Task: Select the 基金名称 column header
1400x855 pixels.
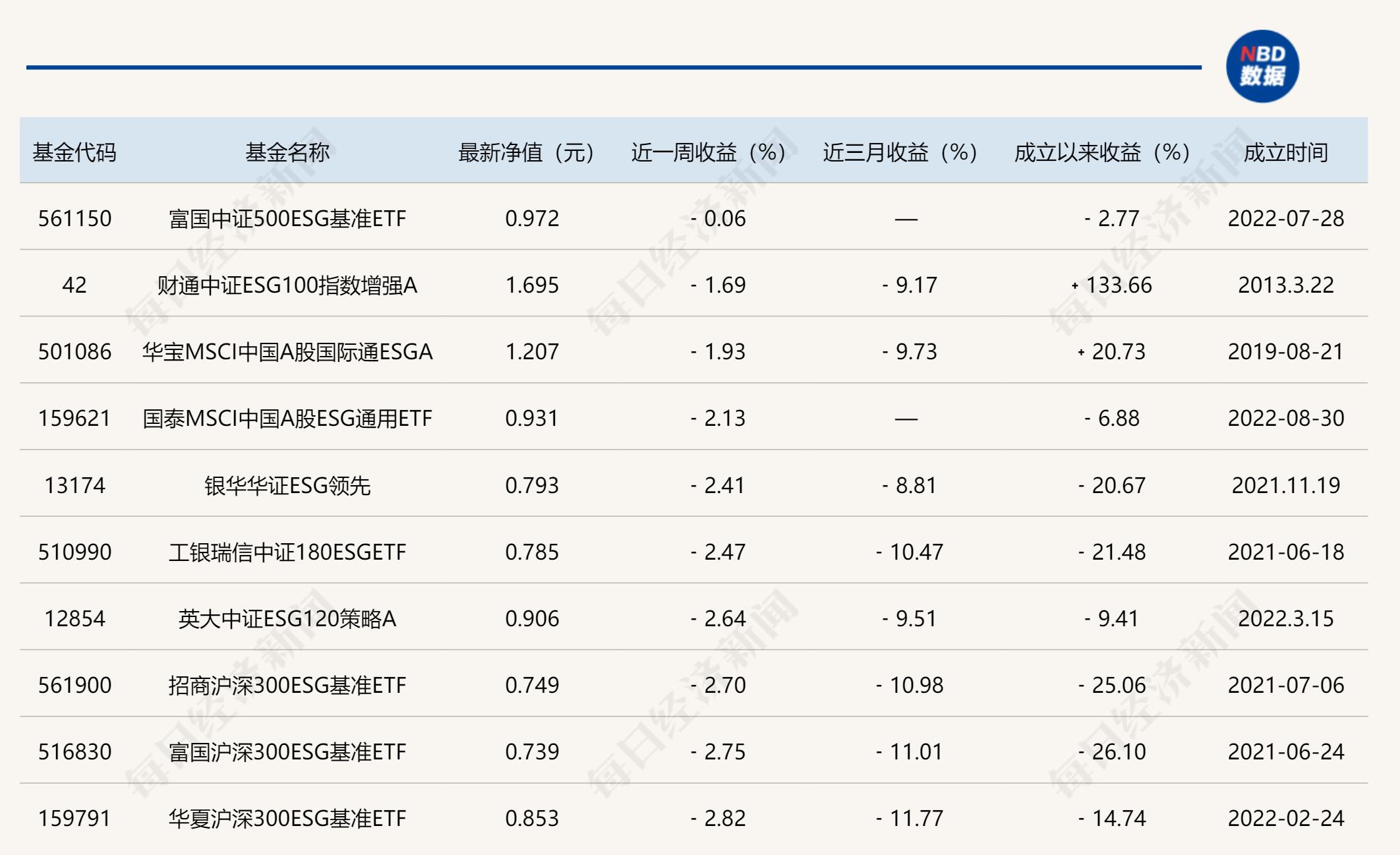Action: pos(287,152)
